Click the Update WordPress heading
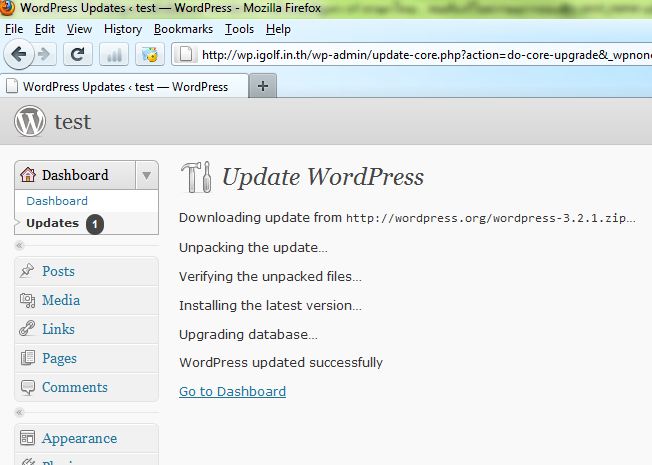652x465 pixels. [323, 177]
